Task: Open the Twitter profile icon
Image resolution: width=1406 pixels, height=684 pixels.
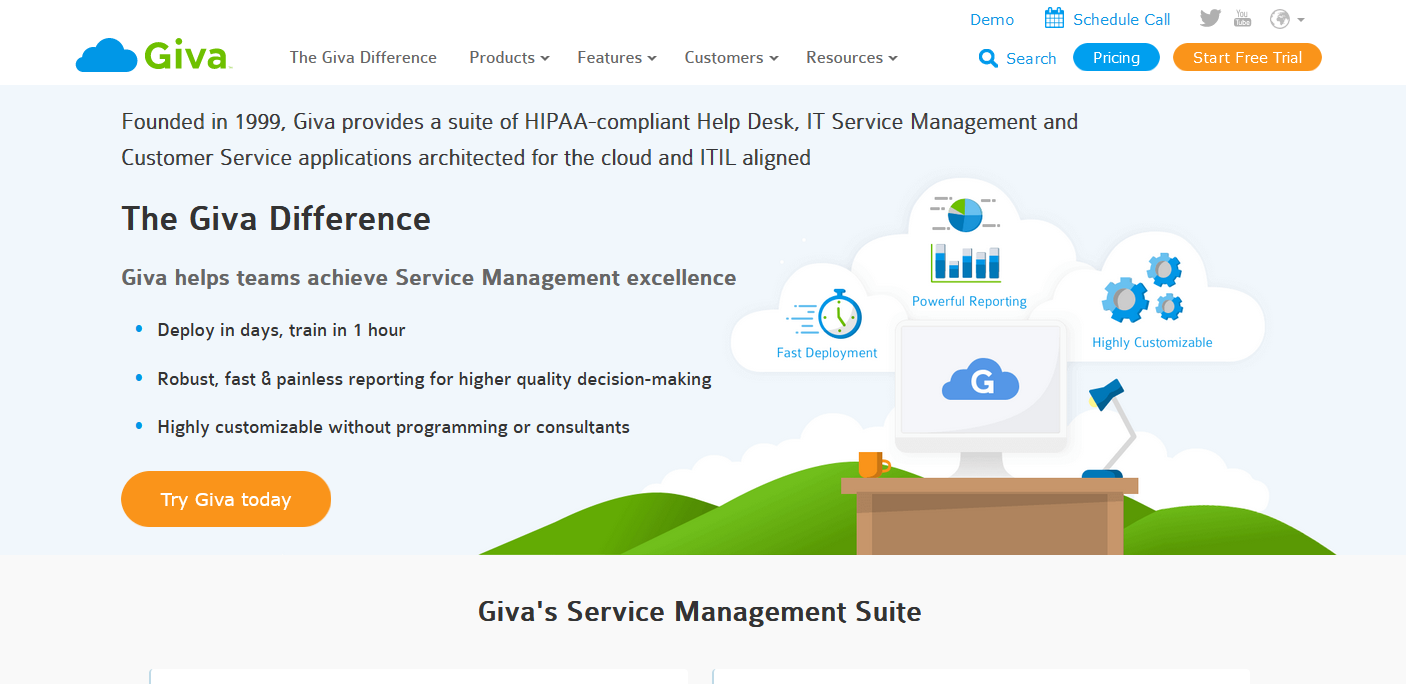Action: tap(1210, 19)
